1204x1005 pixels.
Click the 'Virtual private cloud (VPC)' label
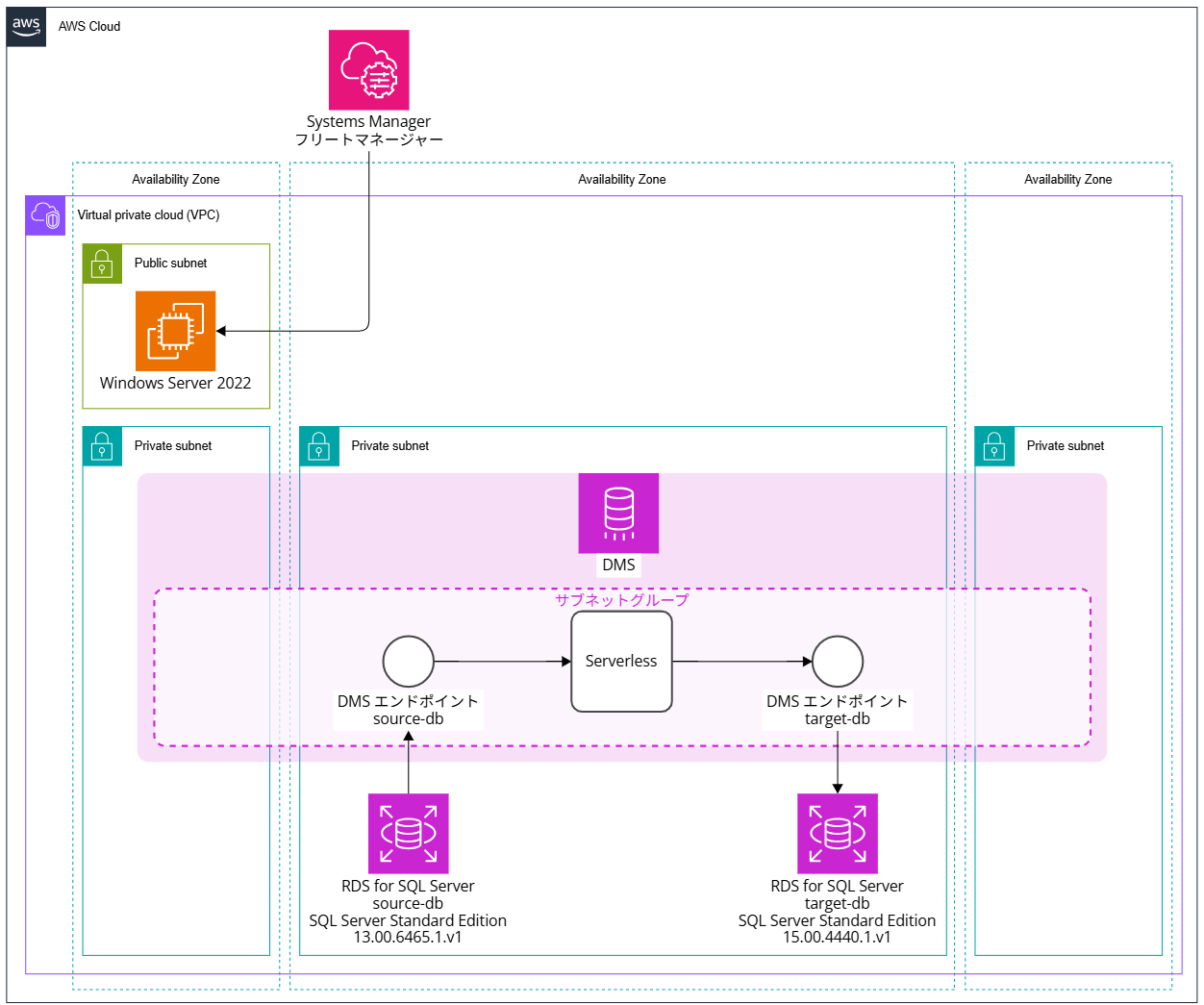pyautogui.click(x=148, y=215)
